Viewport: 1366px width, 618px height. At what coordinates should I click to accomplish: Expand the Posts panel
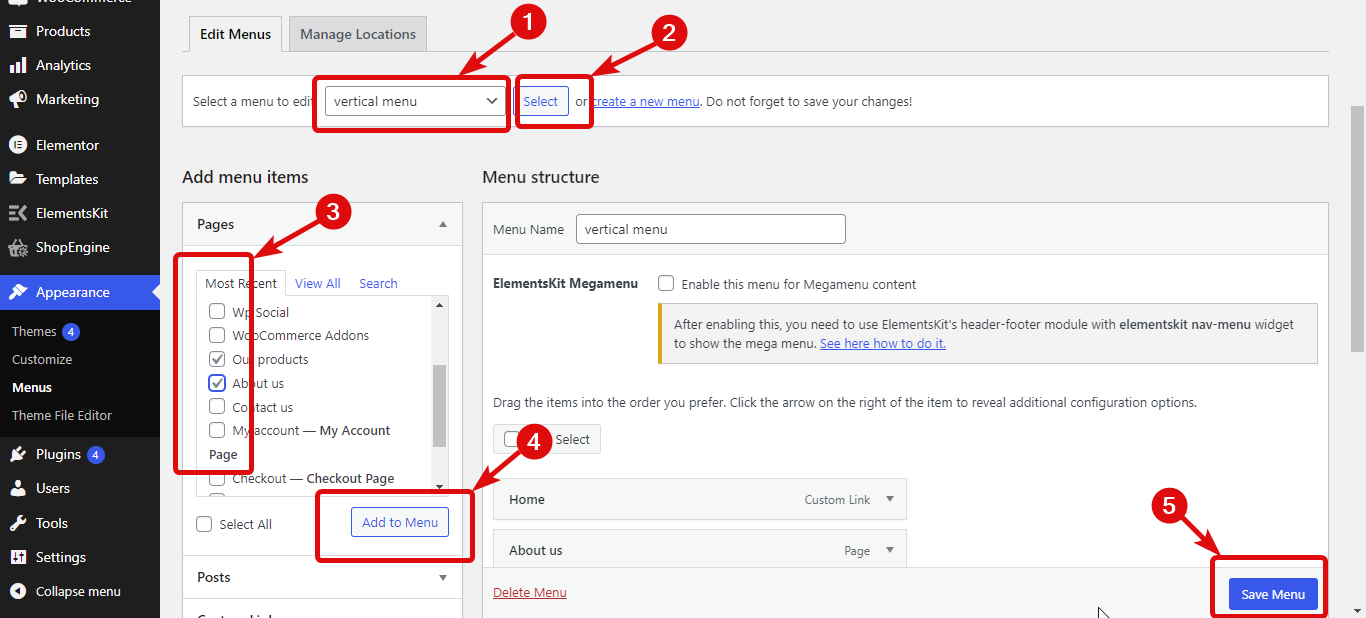click(x=321, y=577)
